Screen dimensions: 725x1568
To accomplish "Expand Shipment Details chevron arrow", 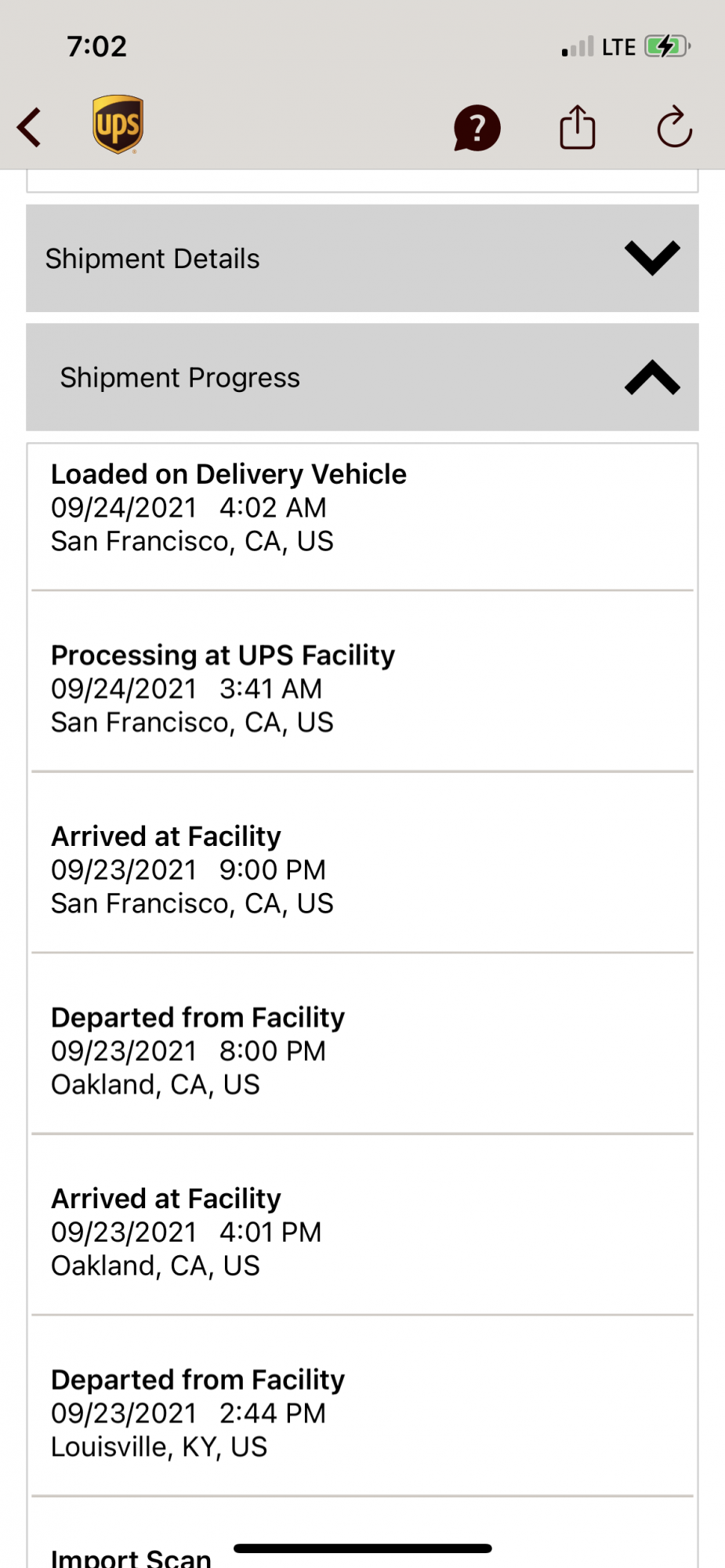I will (652, 258).
